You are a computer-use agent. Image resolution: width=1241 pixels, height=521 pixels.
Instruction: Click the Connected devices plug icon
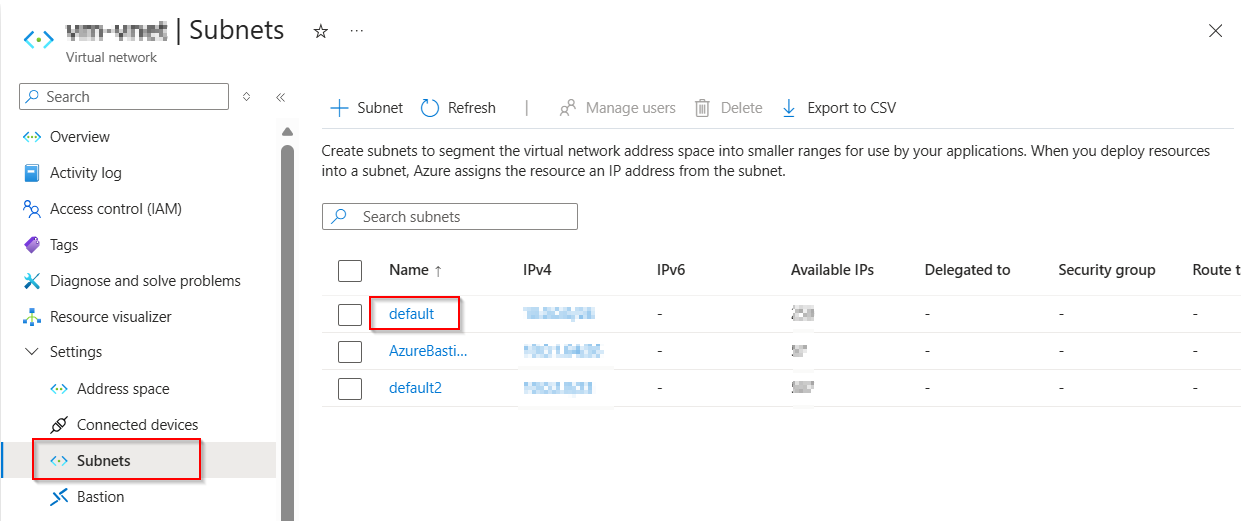click(x=59, y=425)
